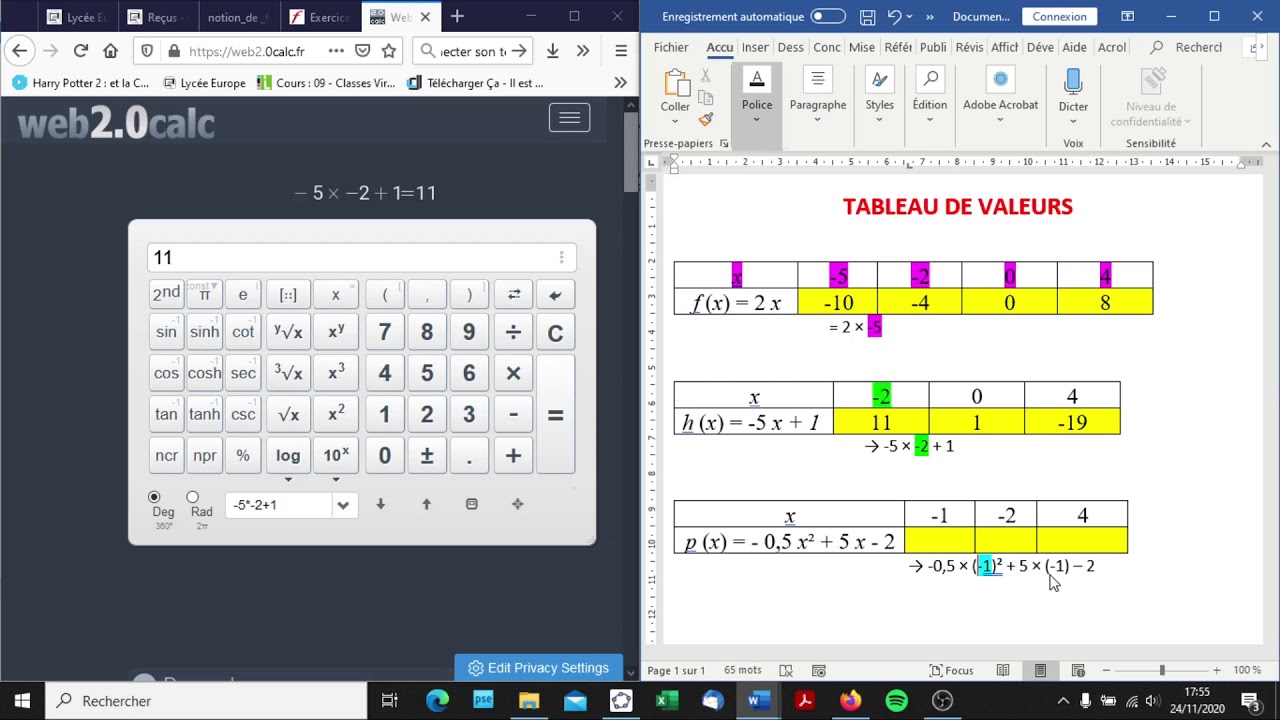Click the Coller paste icon
This screenshot has height=720, width=1280.
pos(675,83)
